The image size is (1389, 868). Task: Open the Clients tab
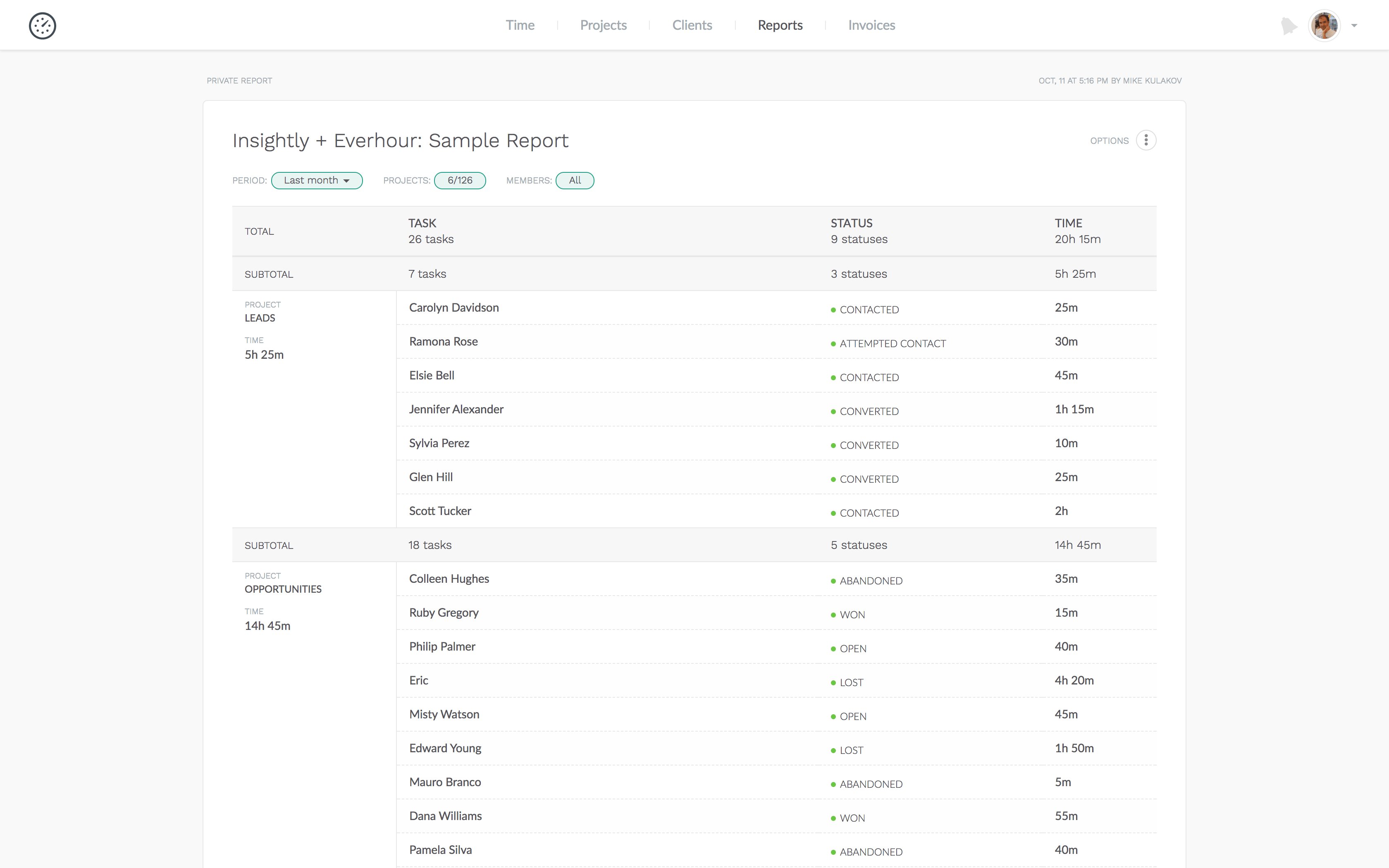pyautogui.click(x=692, y=25)
